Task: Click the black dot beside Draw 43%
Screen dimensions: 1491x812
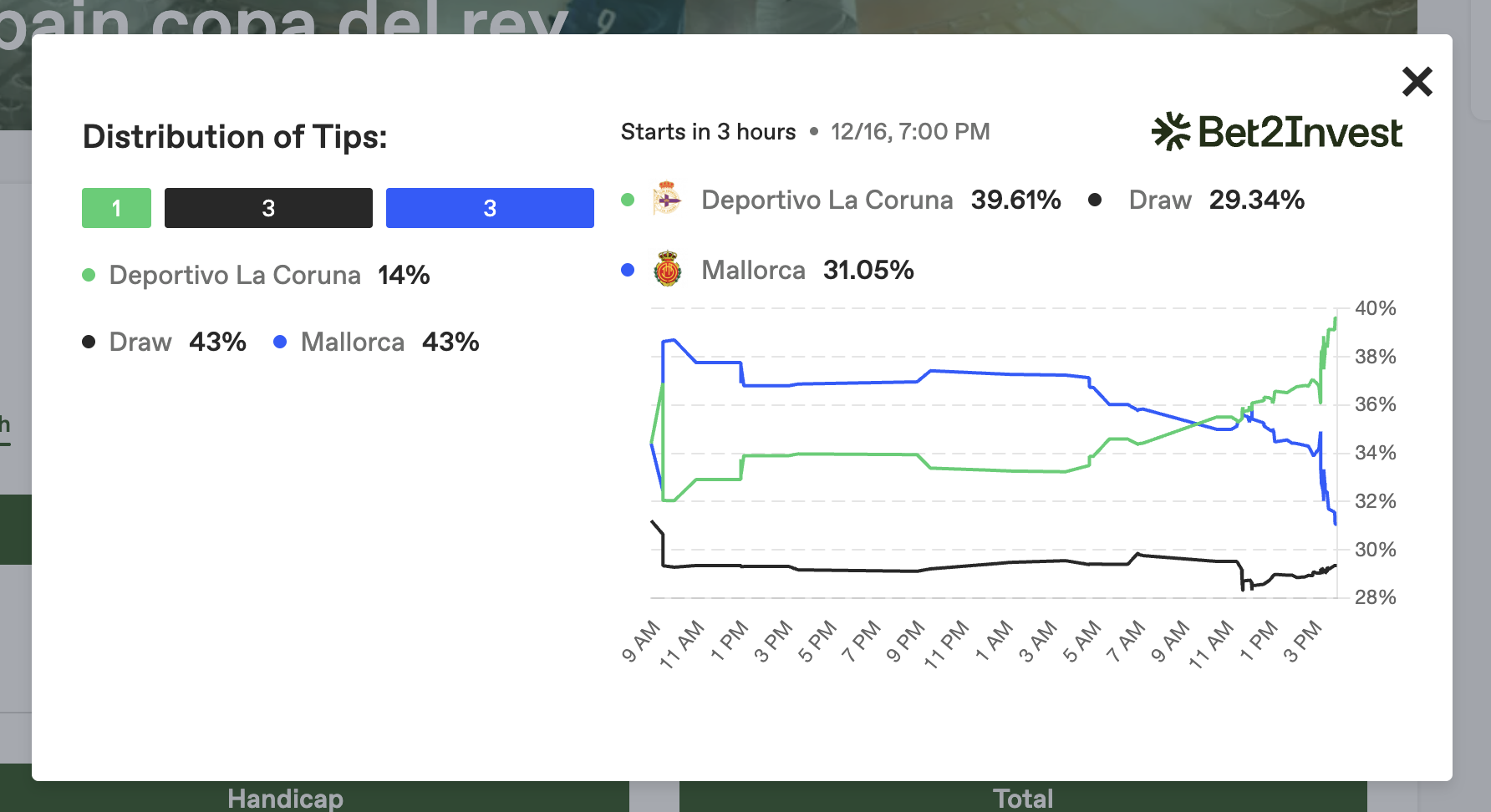Action: (x=89, y=342)
